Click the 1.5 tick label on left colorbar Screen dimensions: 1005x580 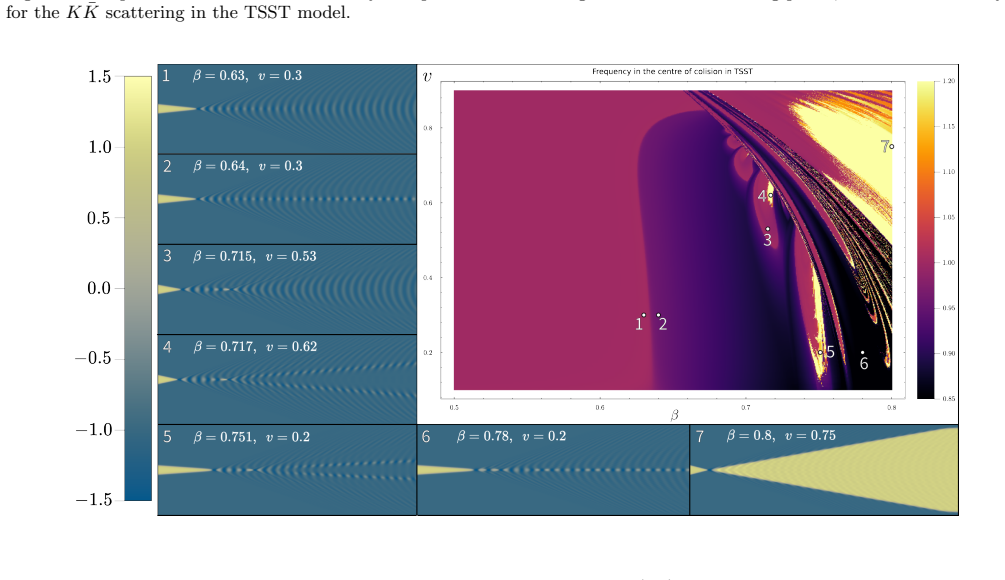coord(99,77)
